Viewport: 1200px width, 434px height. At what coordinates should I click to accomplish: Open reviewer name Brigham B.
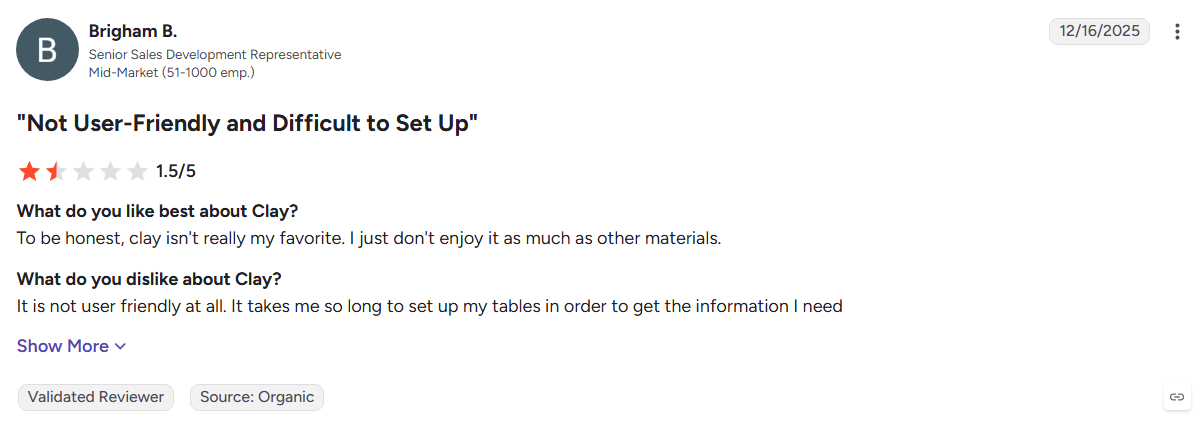coord(133,31)
